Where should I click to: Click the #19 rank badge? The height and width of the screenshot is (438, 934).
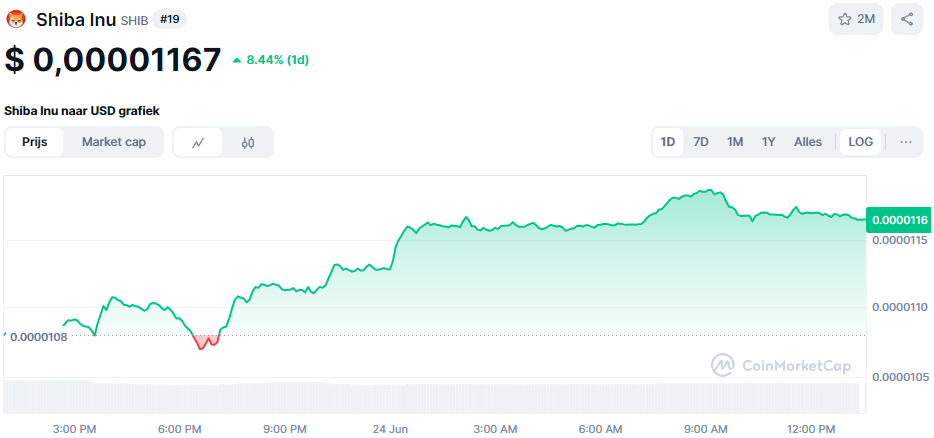[x=170, y=19]
